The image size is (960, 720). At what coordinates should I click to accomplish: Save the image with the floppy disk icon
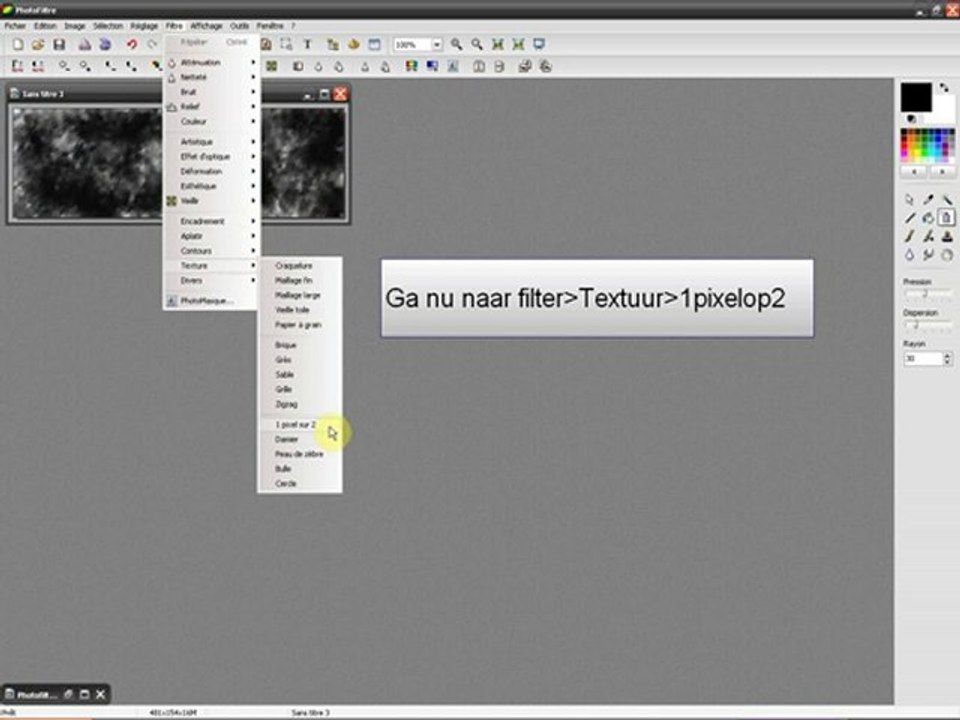59,45
